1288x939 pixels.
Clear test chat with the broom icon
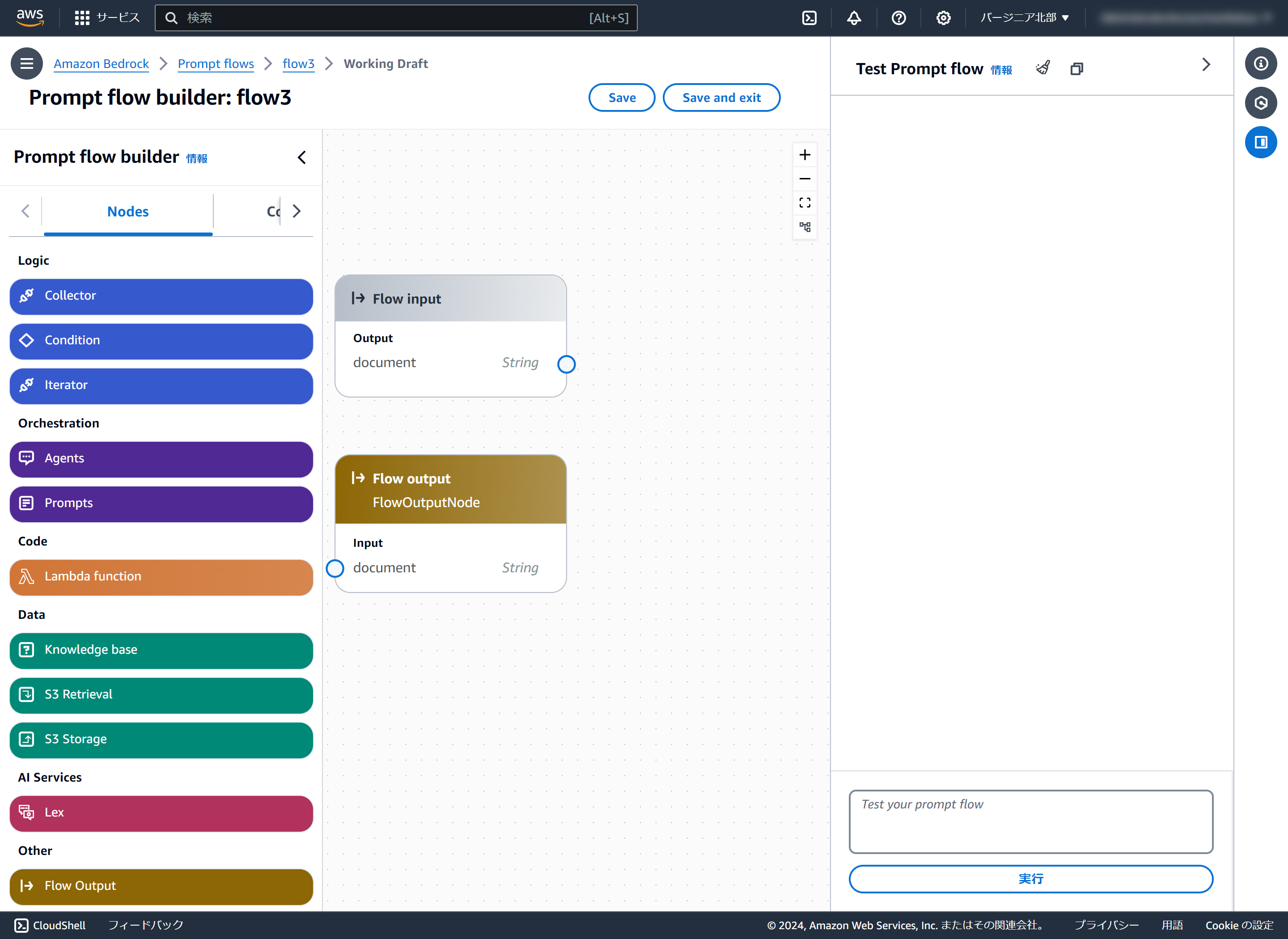(x=1043, y=68)
